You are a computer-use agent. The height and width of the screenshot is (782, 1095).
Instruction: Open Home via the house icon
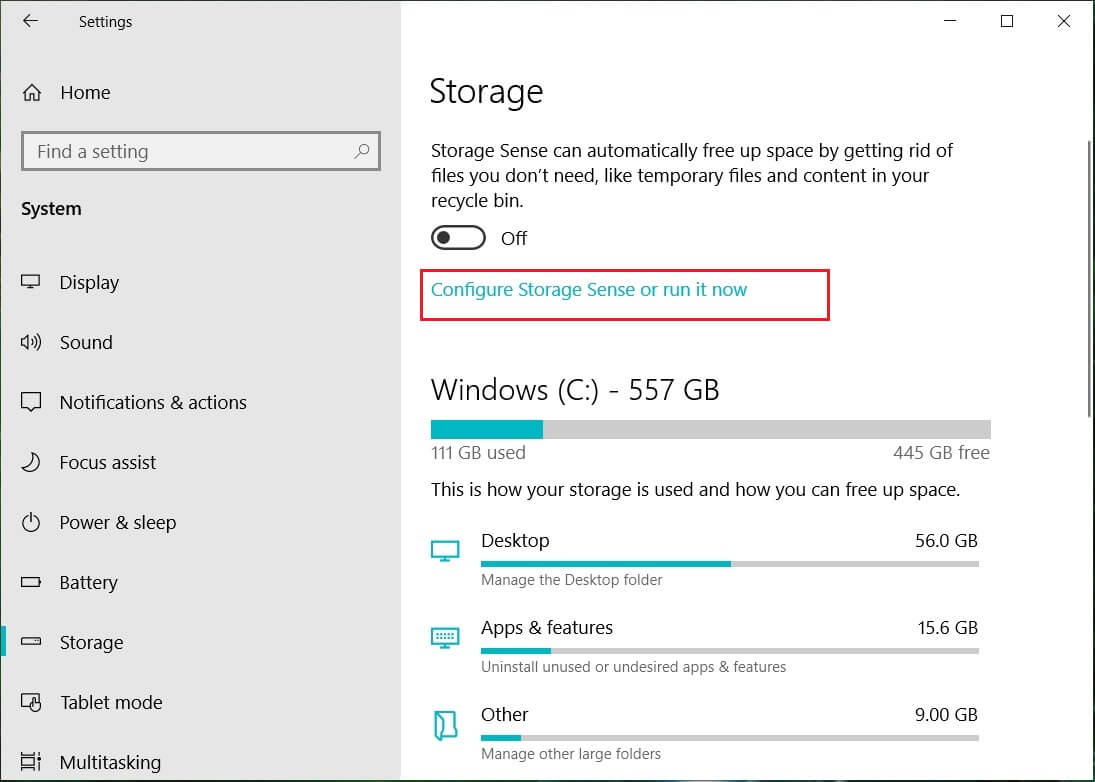coord(32,93)
